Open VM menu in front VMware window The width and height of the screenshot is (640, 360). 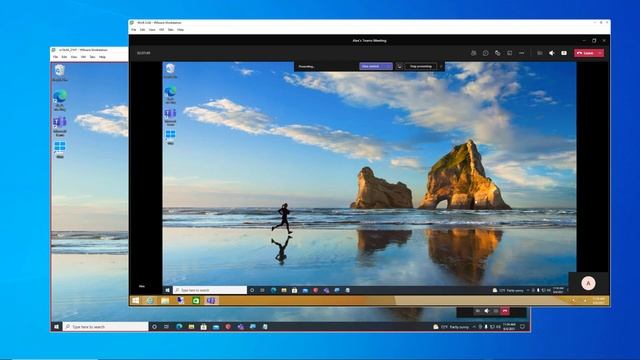[162, 30]
